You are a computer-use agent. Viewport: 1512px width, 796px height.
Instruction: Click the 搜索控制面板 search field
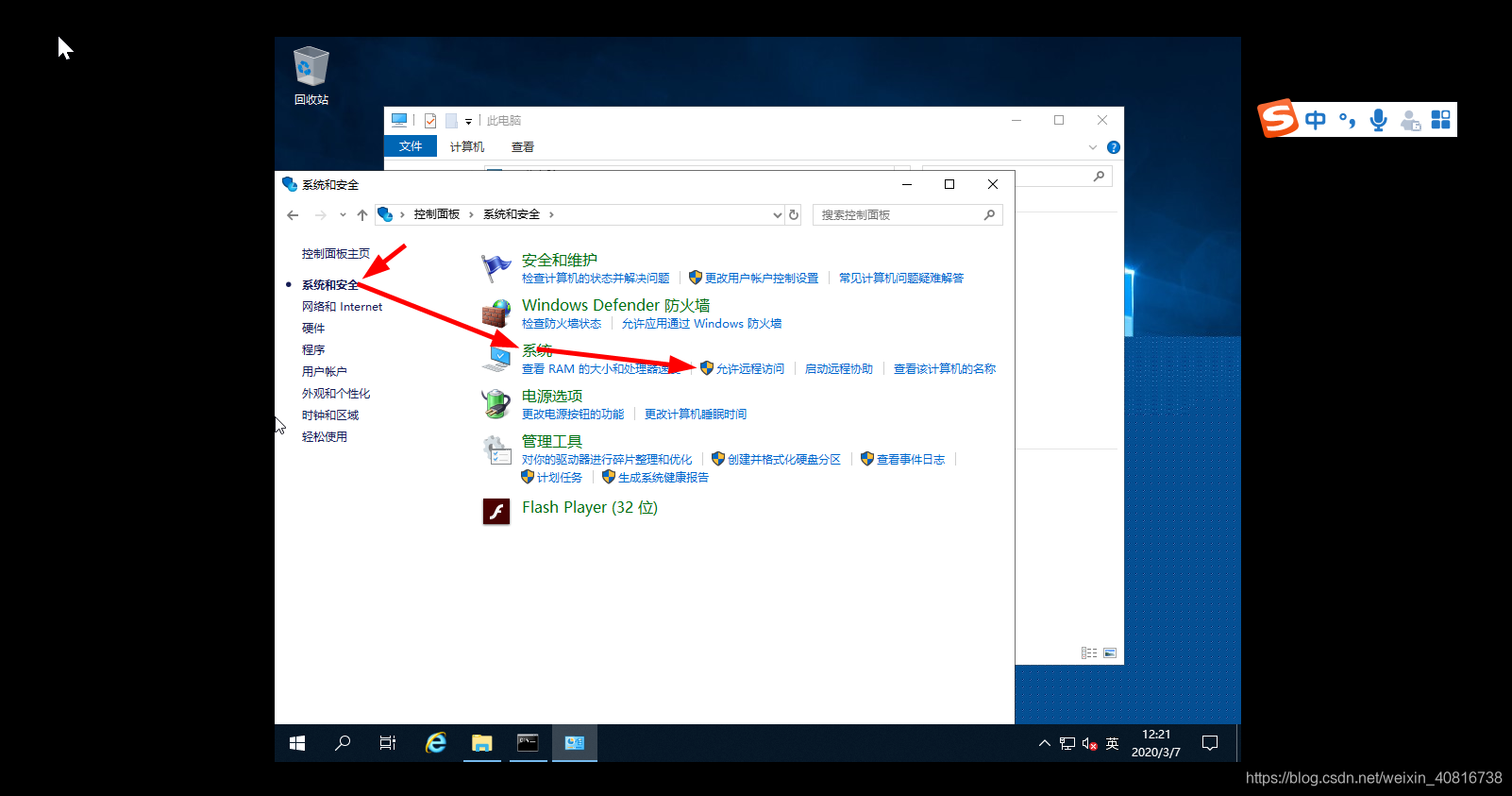pyautogui.click(x=897, y=215)
